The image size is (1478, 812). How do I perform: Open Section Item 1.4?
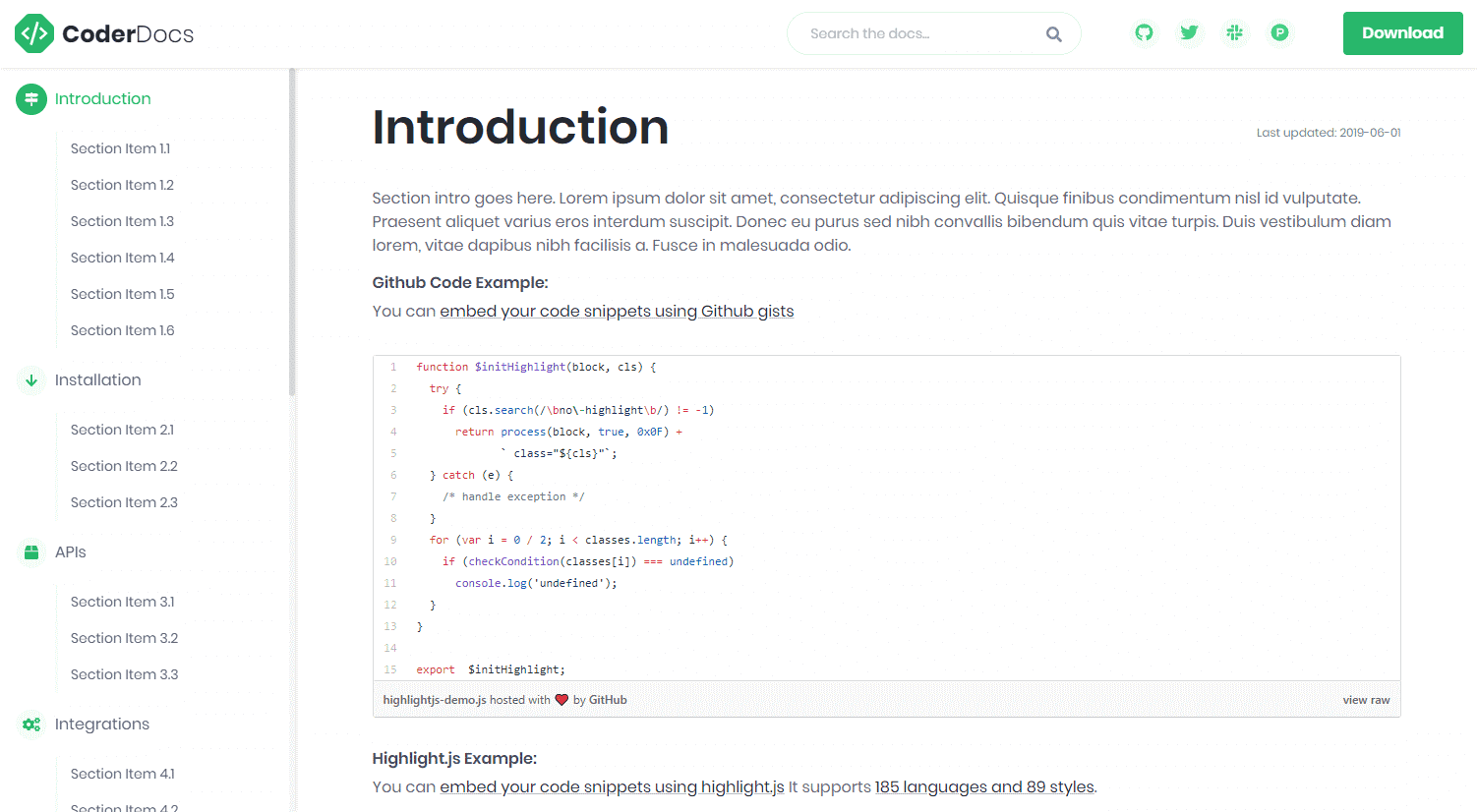point(122,258)
